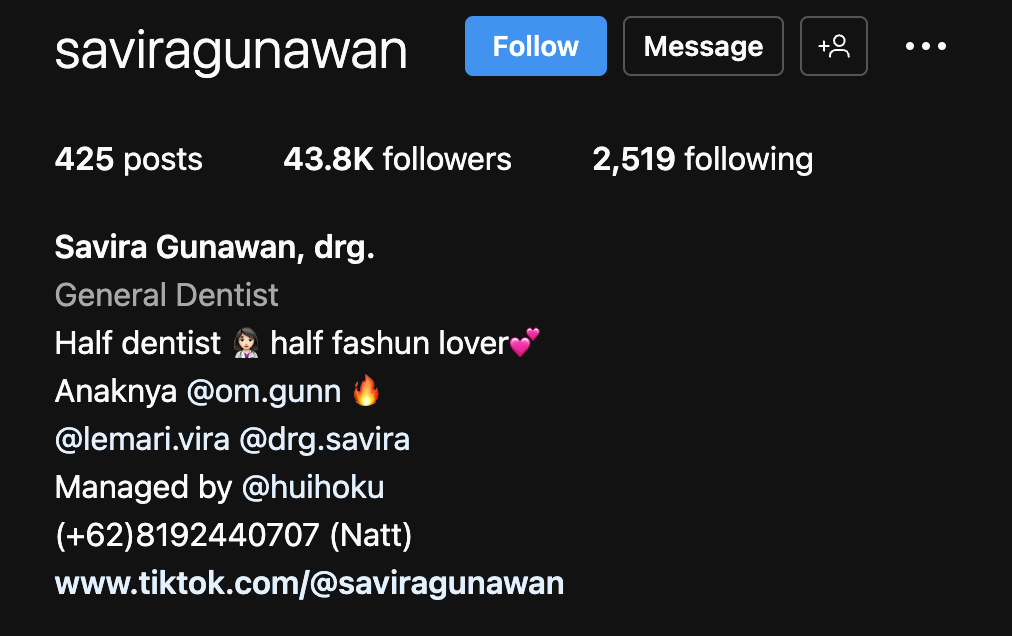Viewport: 1012px width, 636px height.
Task: Click the blue Follow button
Action: [x=536, y=46]
